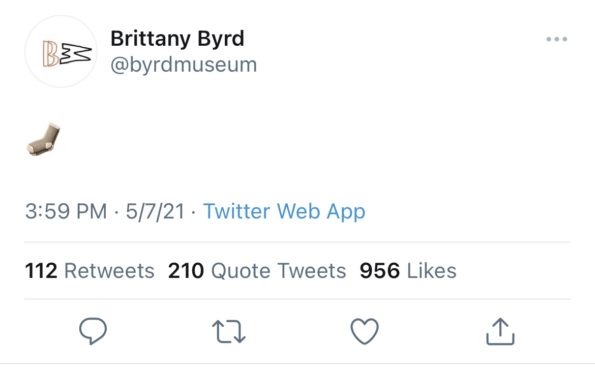The width and height of the screenshot is (595, 375).
Task: Open the three-dot more options menu
Action: (557, 39)
